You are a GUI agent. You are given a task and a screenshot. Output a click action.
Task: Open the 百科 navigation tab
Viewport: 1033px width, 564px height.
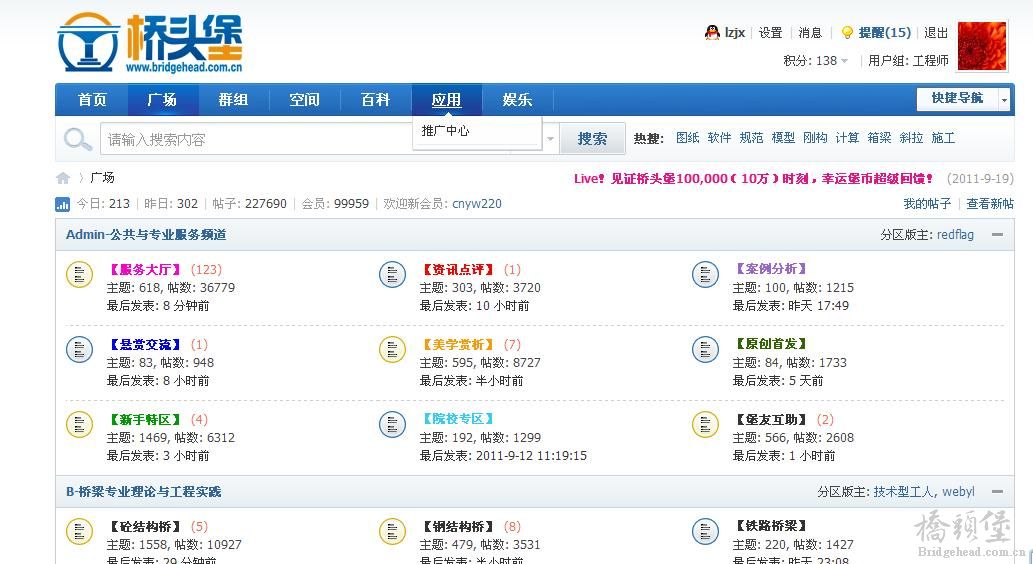(x=376, y=99)
